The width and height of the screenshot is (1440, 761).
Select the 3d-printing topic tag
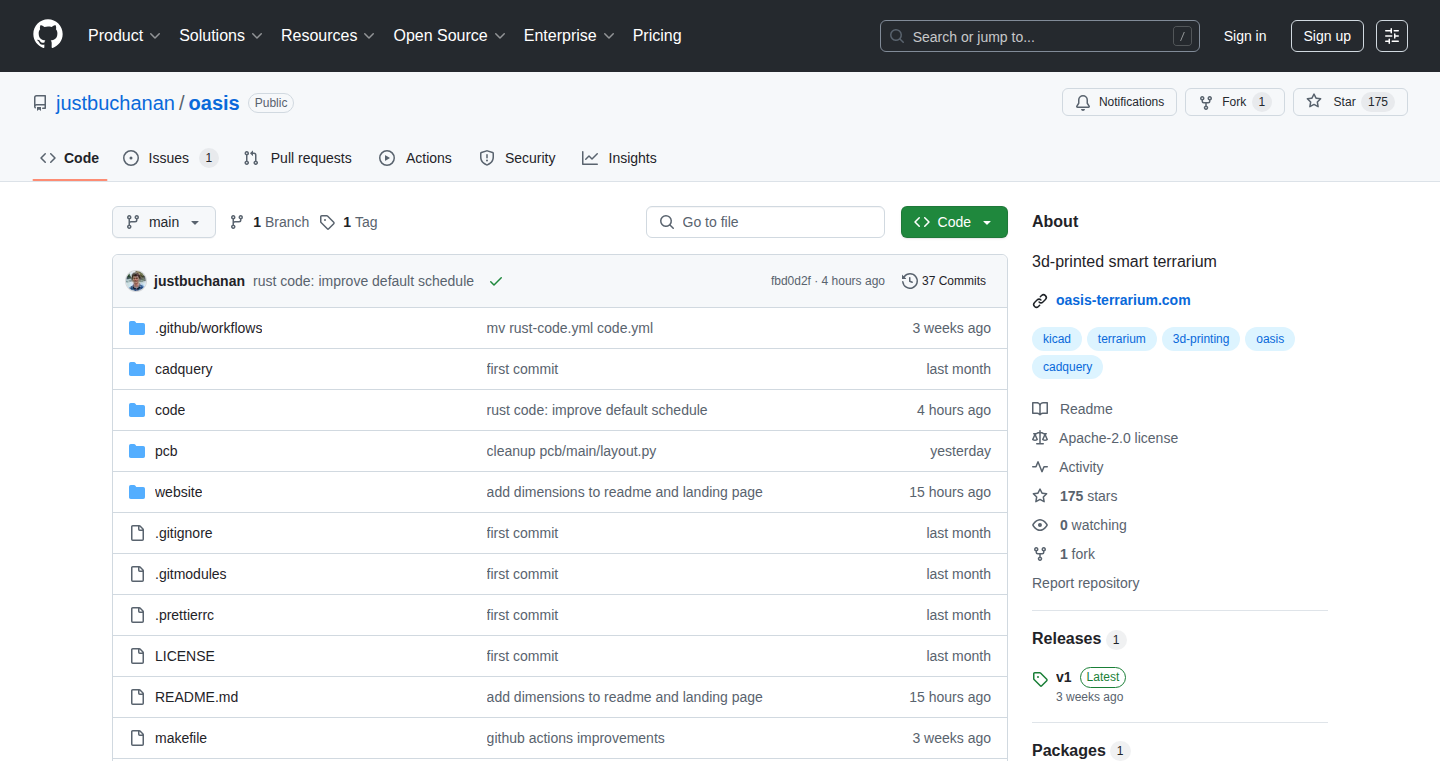(1201, 339)
